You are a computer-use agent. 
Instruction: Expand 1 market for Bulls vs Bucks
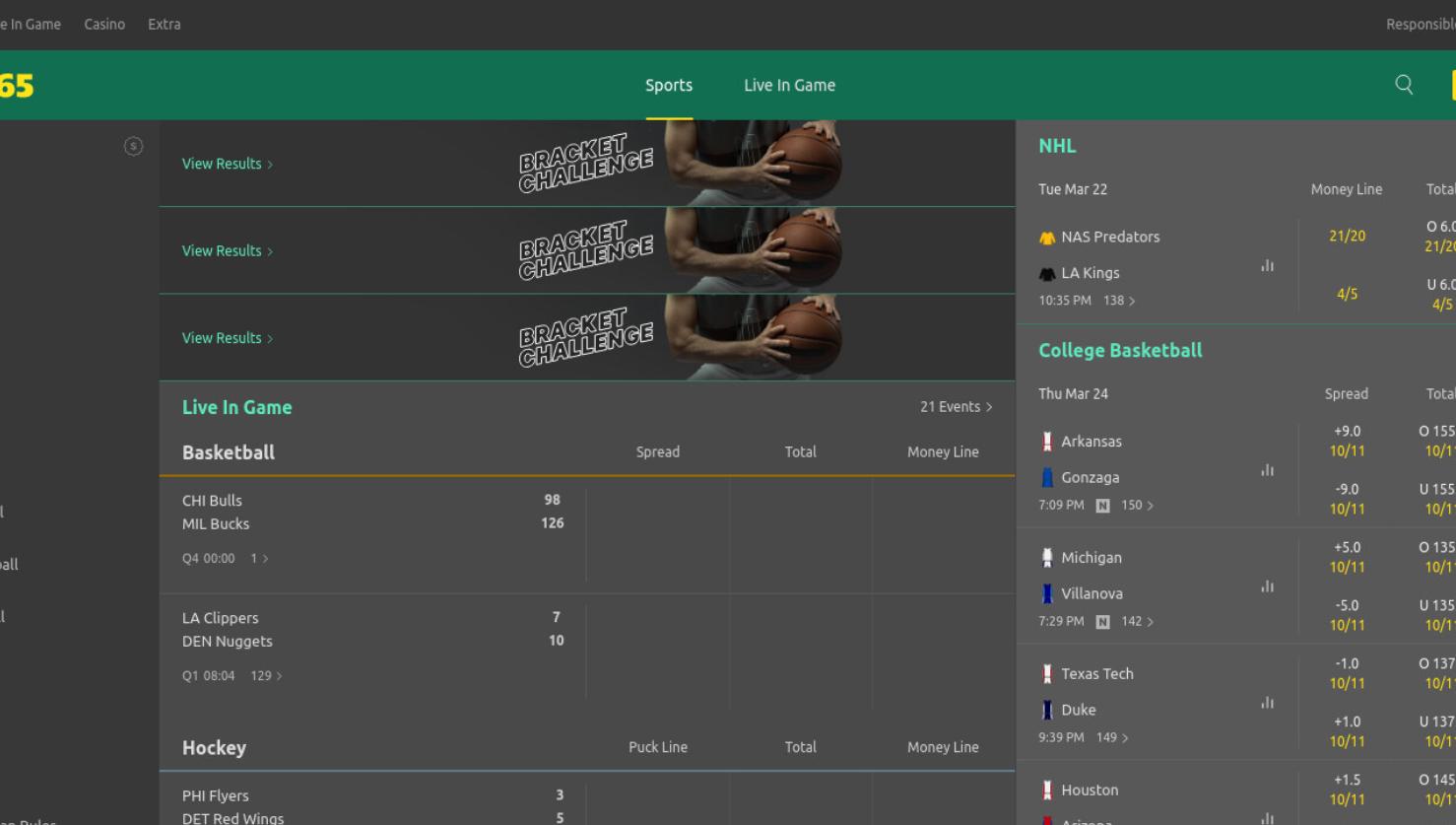point(259,559)
